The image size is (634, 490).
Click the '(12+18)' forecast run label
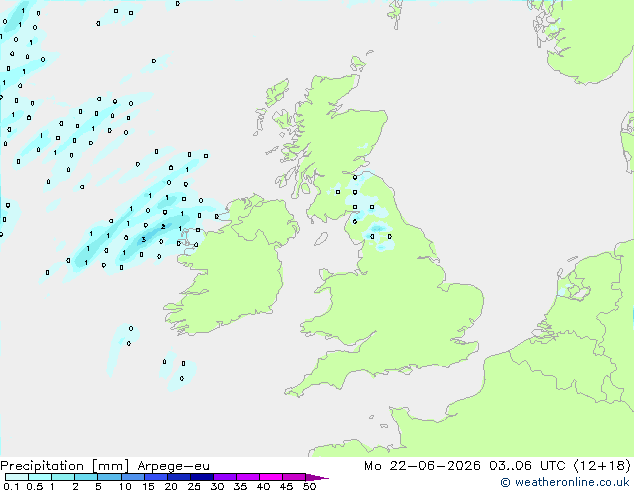[602, 466]
